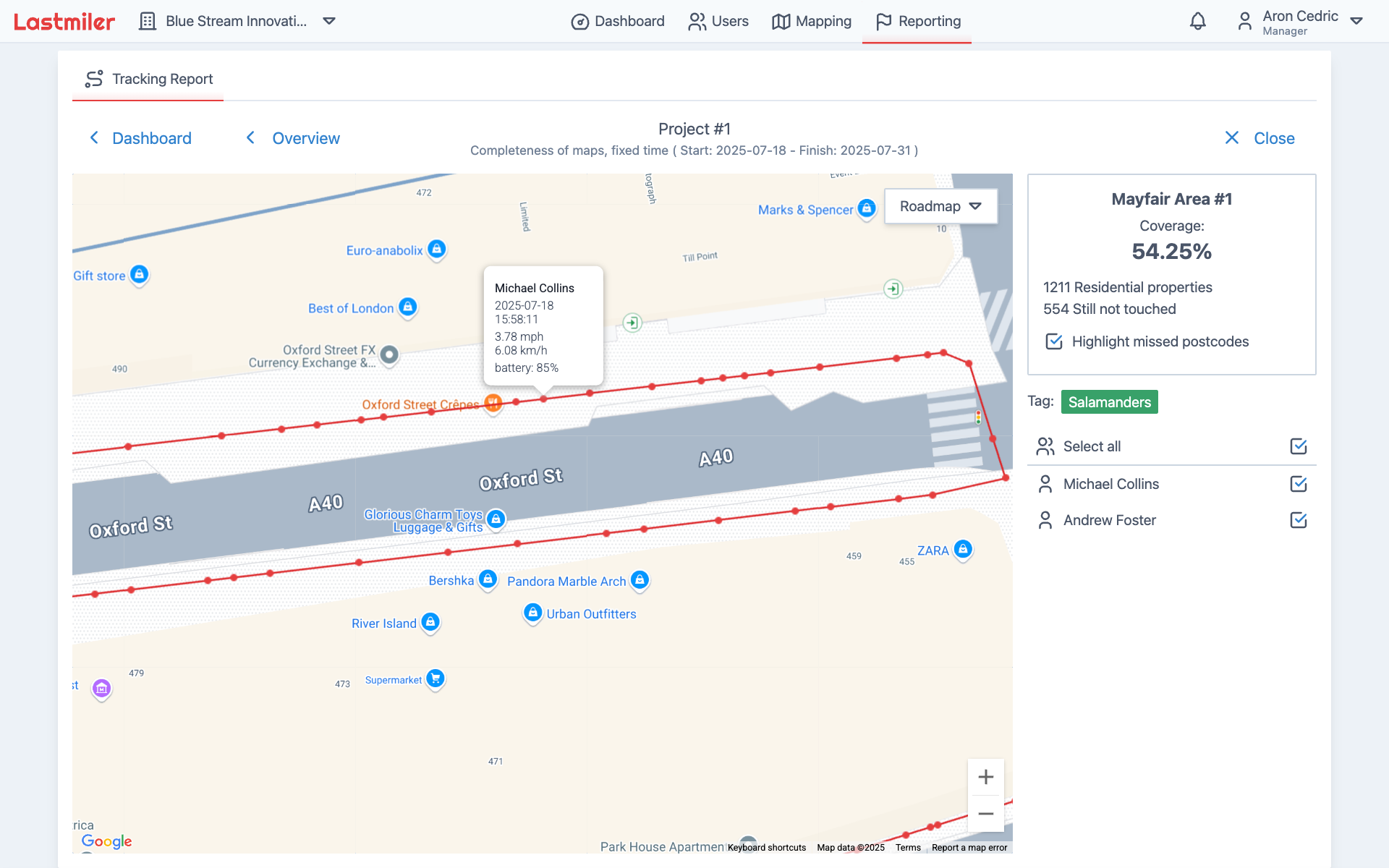
Task: Click the traffic light icon at crossing
Action: (978, 417)
